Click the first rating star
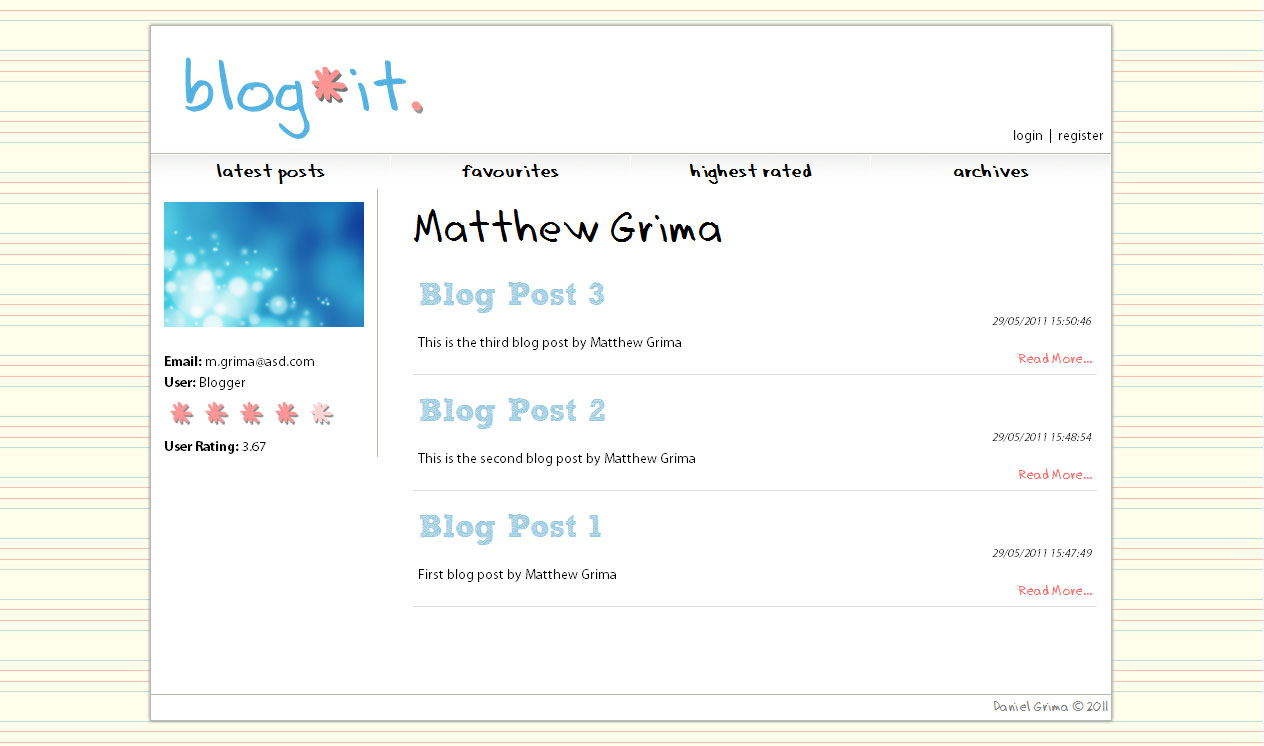This screenshot has width=1264, height=746. [181, 413]
